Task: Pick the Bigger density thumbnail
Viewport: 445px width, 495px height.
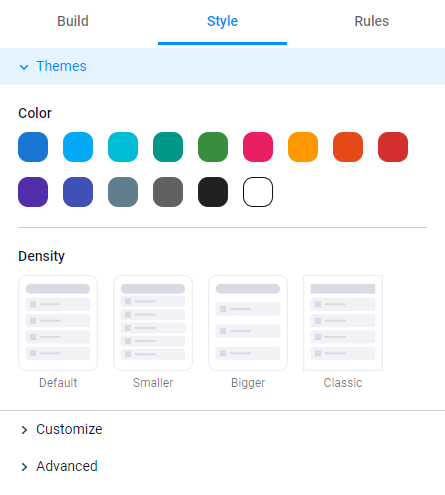Action: click(248, 323)
